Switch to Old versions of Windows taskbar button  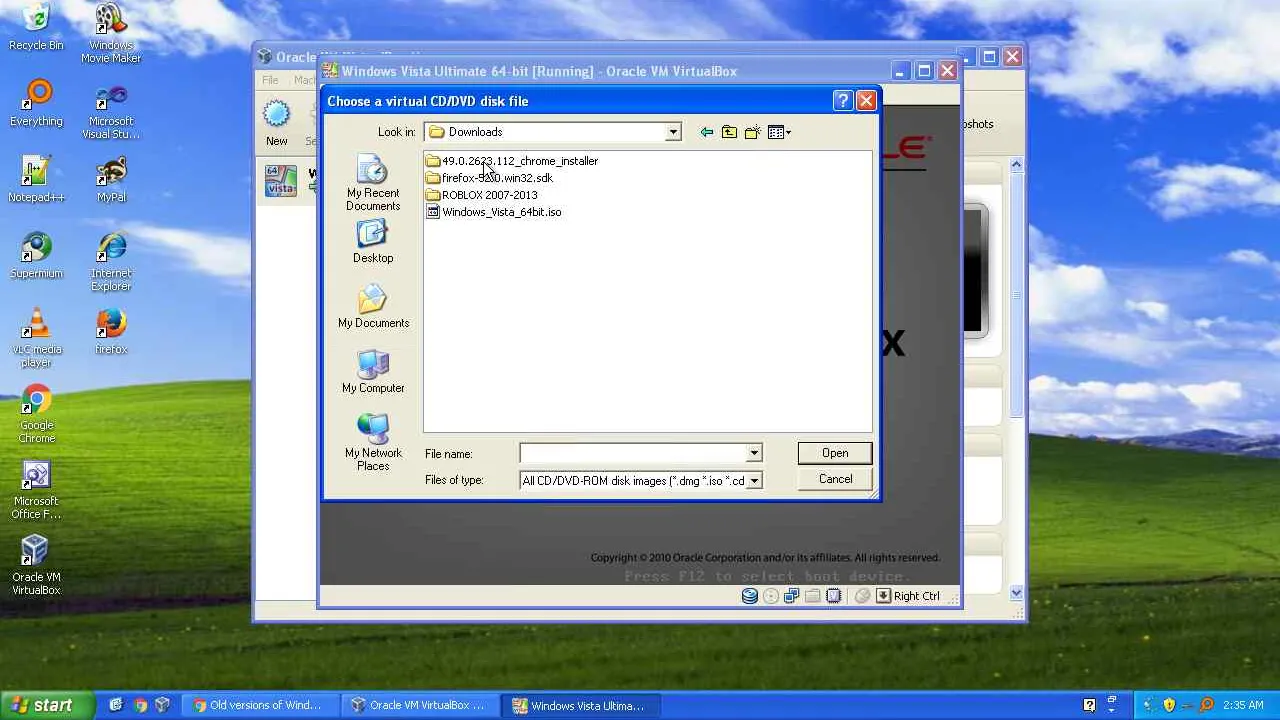260,705
